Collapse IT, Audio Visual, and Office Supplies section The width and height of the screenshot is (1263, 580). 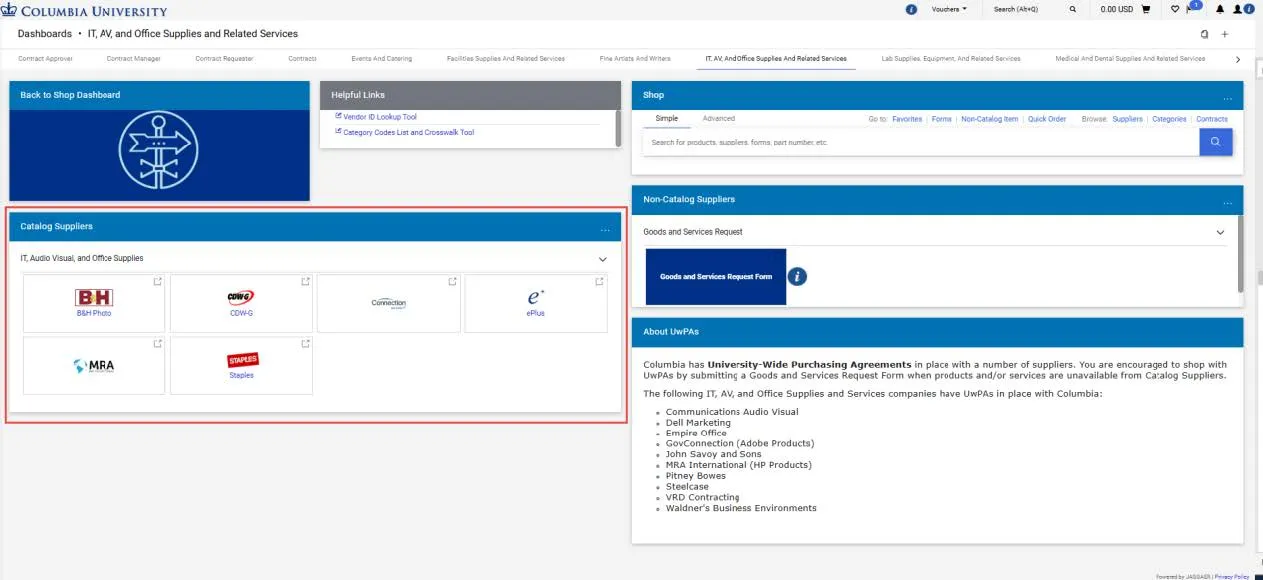click(x=602, y=259)
